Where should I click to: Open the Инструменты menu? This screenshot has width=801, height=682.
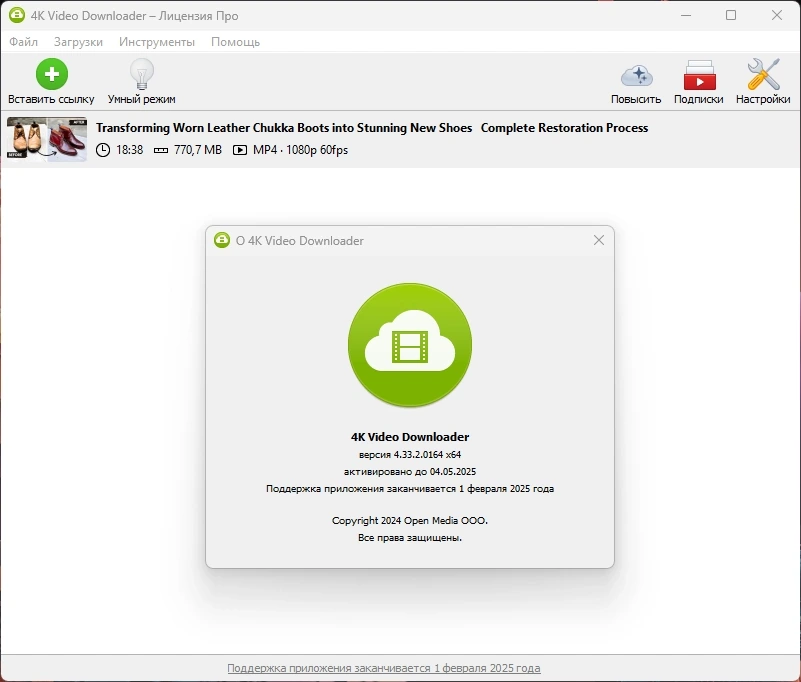coord(157,42)
